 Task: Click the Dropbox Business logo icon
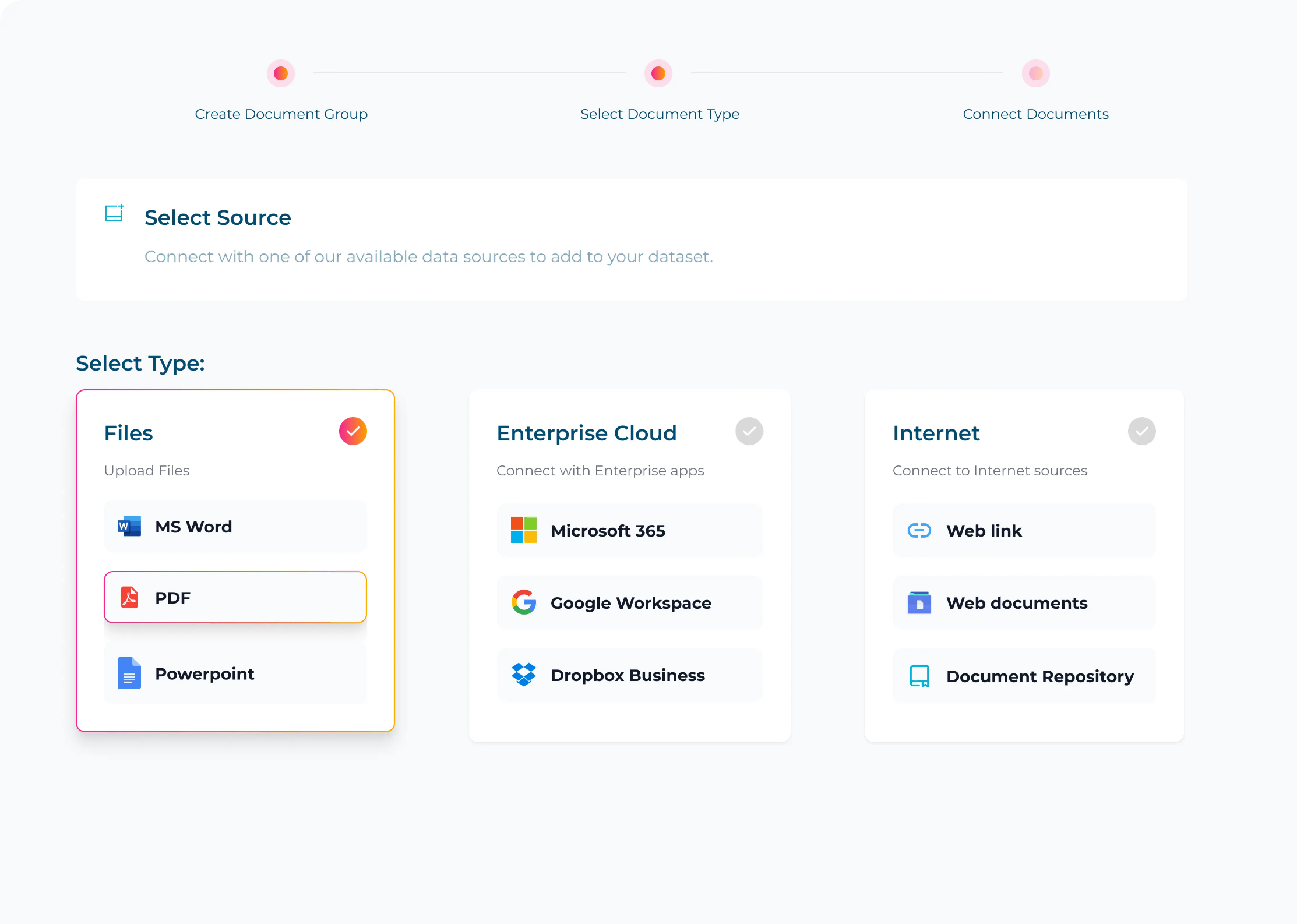pos(523,675)
